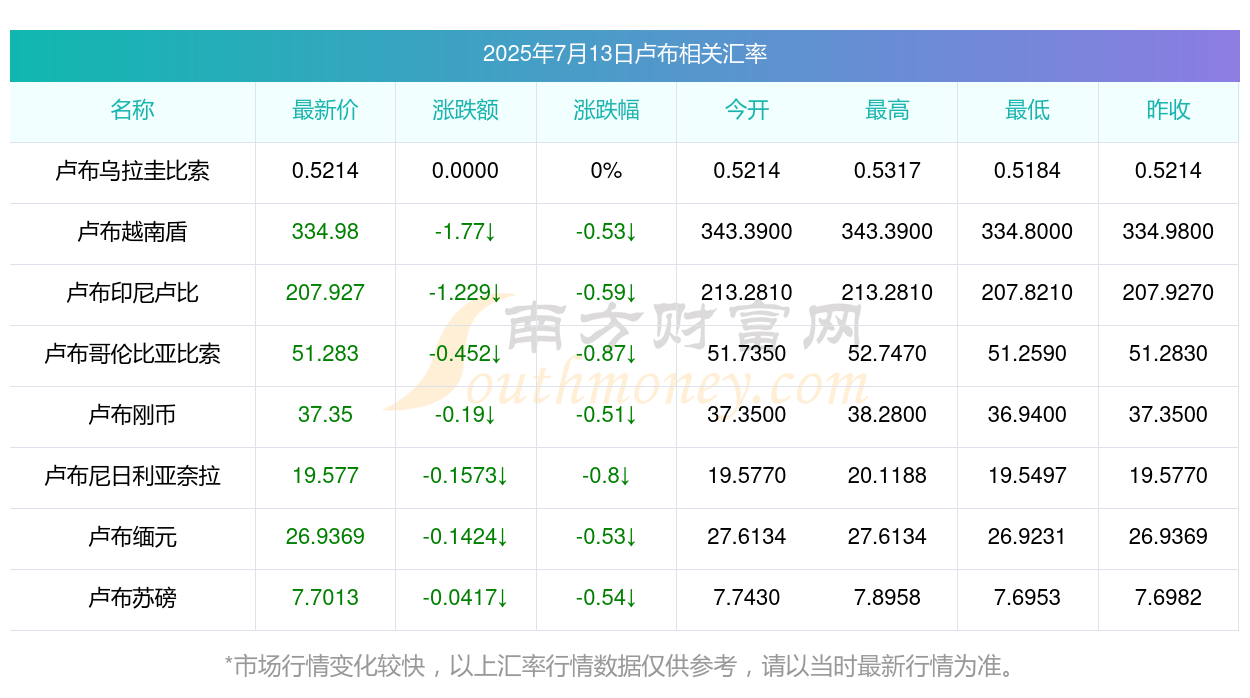The height and width of the screenshot is (698, 1250).
Task: Click the 今开 column header
Action: click(747, 110)
